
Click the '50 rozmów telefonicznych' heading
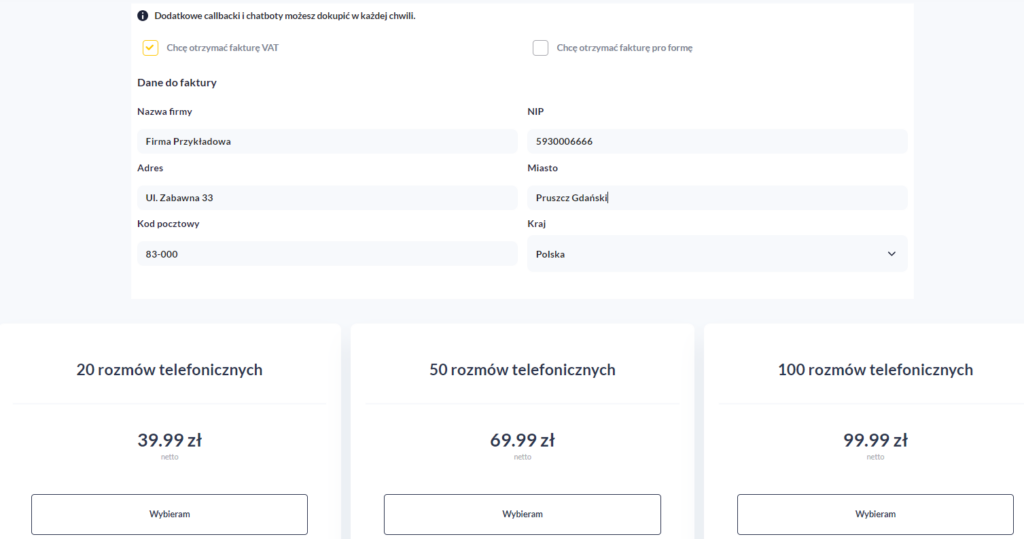tap(522, 370)
